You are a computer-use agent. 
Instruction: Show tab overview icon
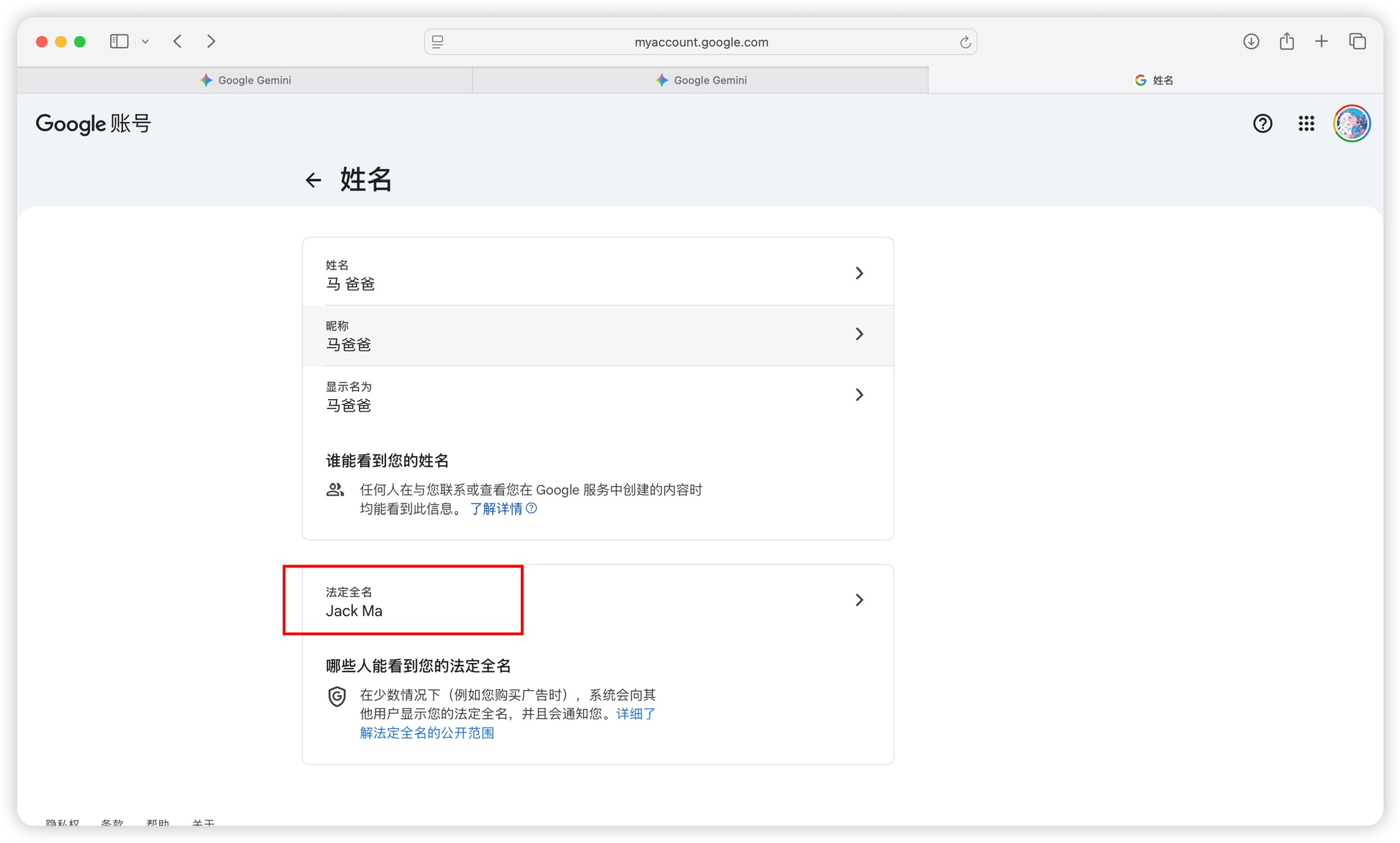click(x=1356, y=42)
